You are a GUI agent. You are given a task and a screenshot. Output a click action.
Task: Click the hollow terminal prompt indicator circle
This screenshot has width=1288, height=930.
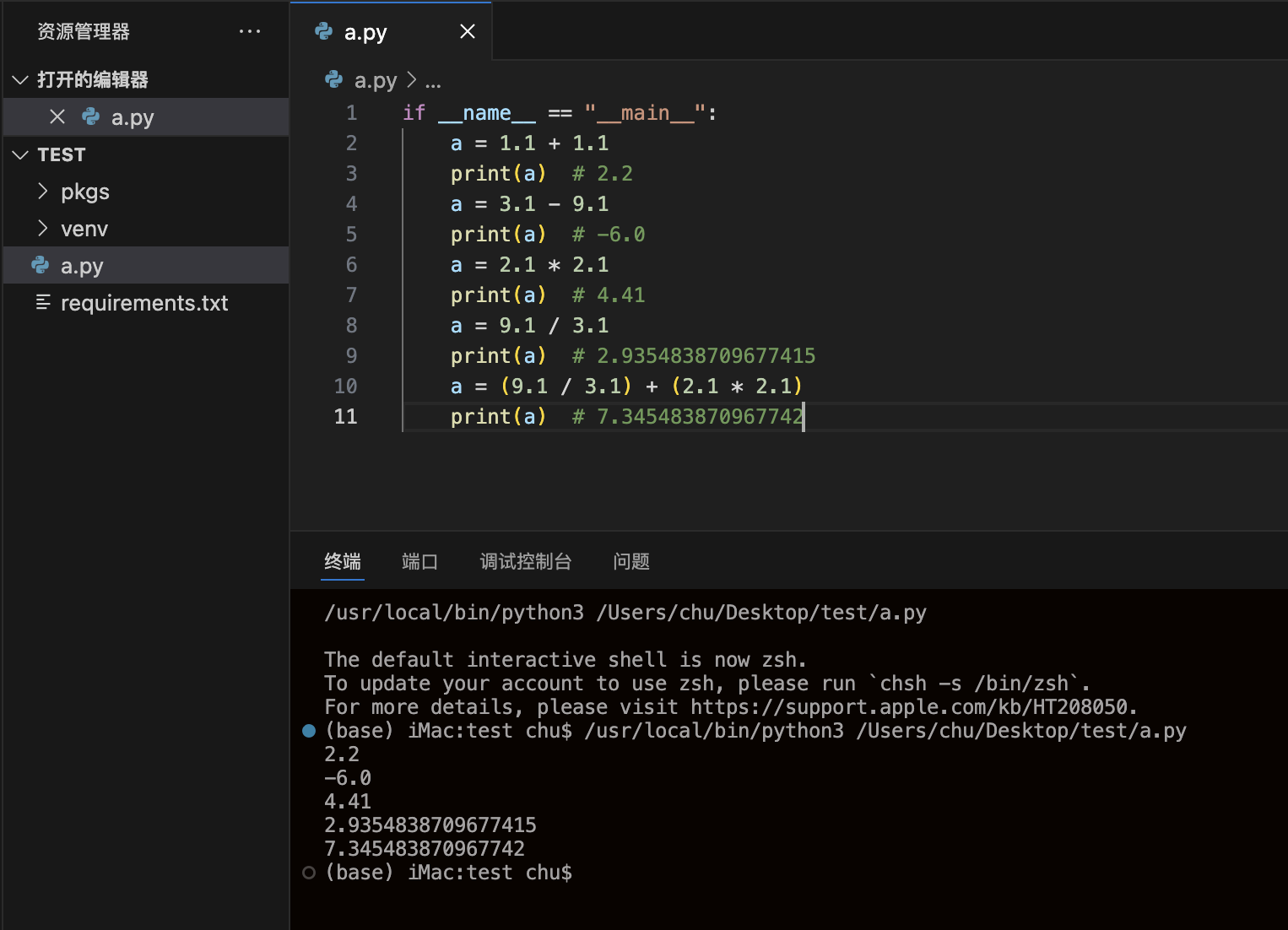tap(309, 873)
